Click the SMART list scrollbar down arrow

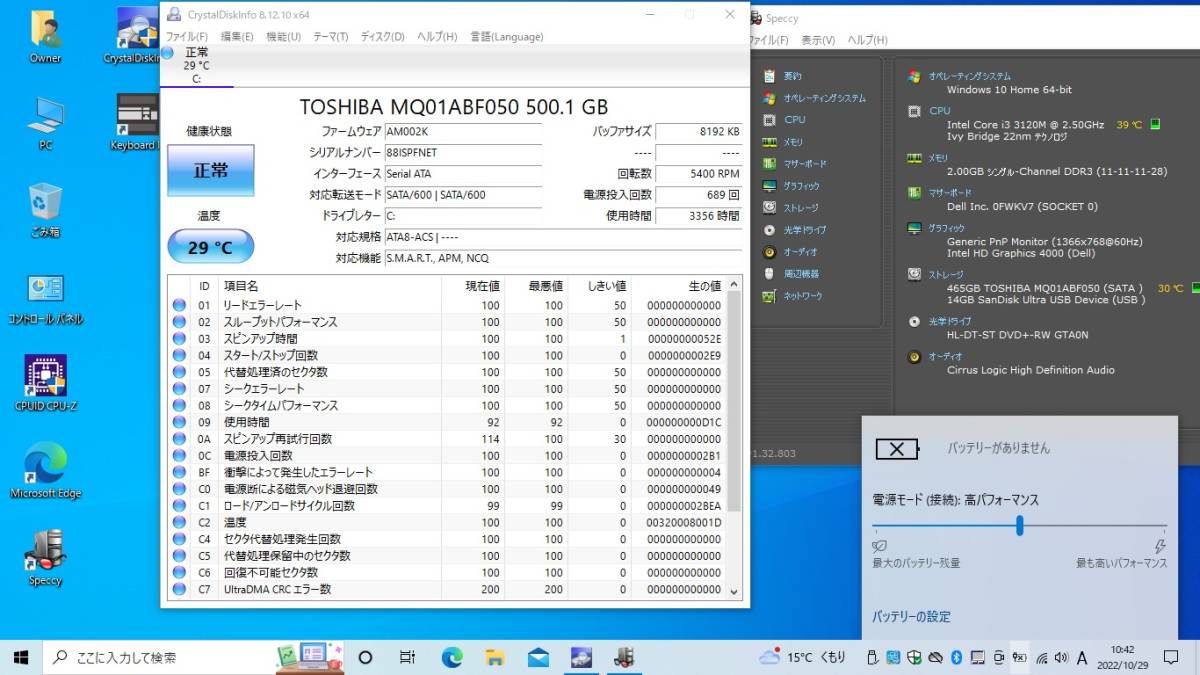click(735, 590)
